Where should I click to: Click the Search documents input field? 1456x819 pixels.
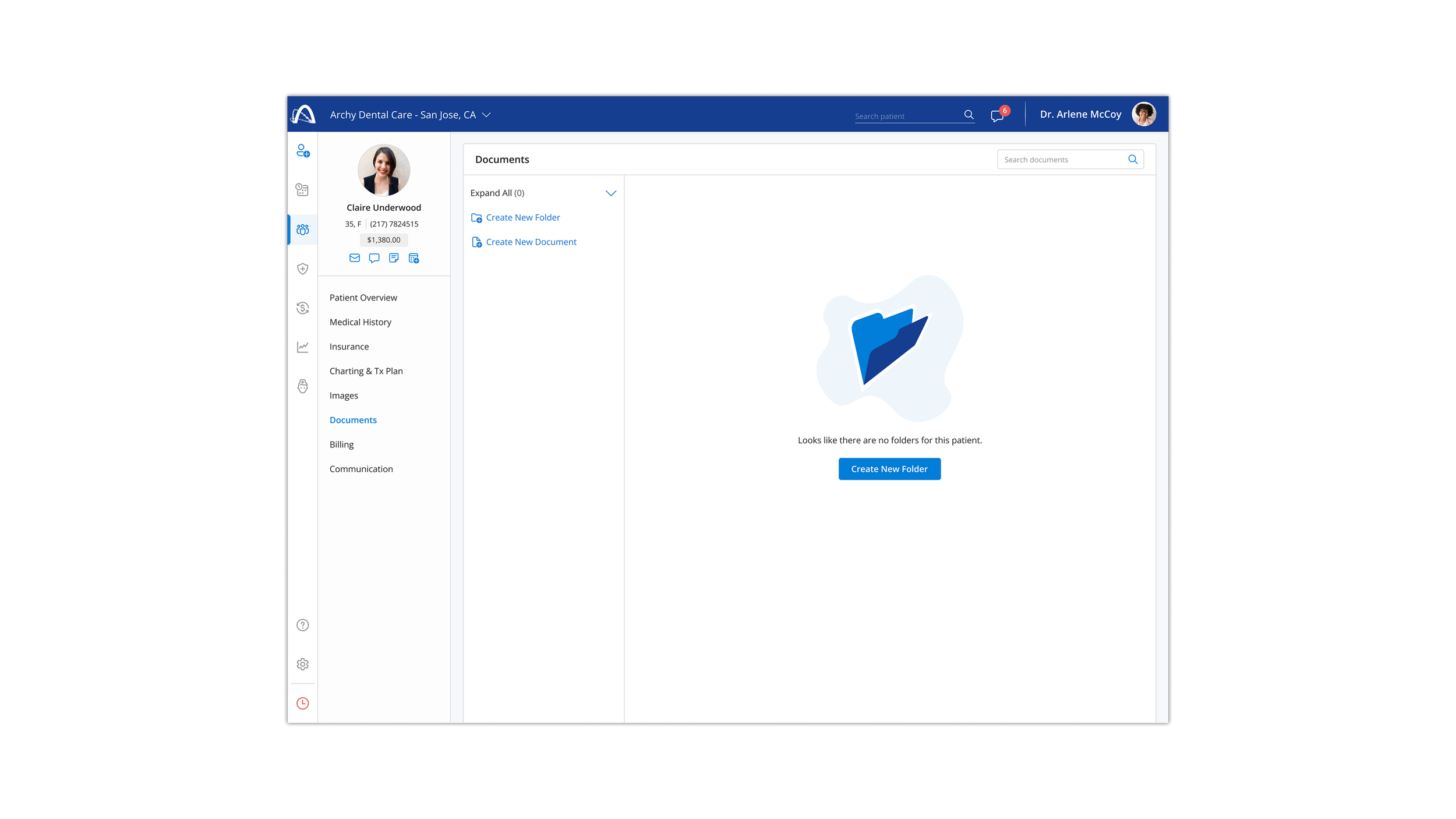pyautogui.click(x=1063, y=160)
